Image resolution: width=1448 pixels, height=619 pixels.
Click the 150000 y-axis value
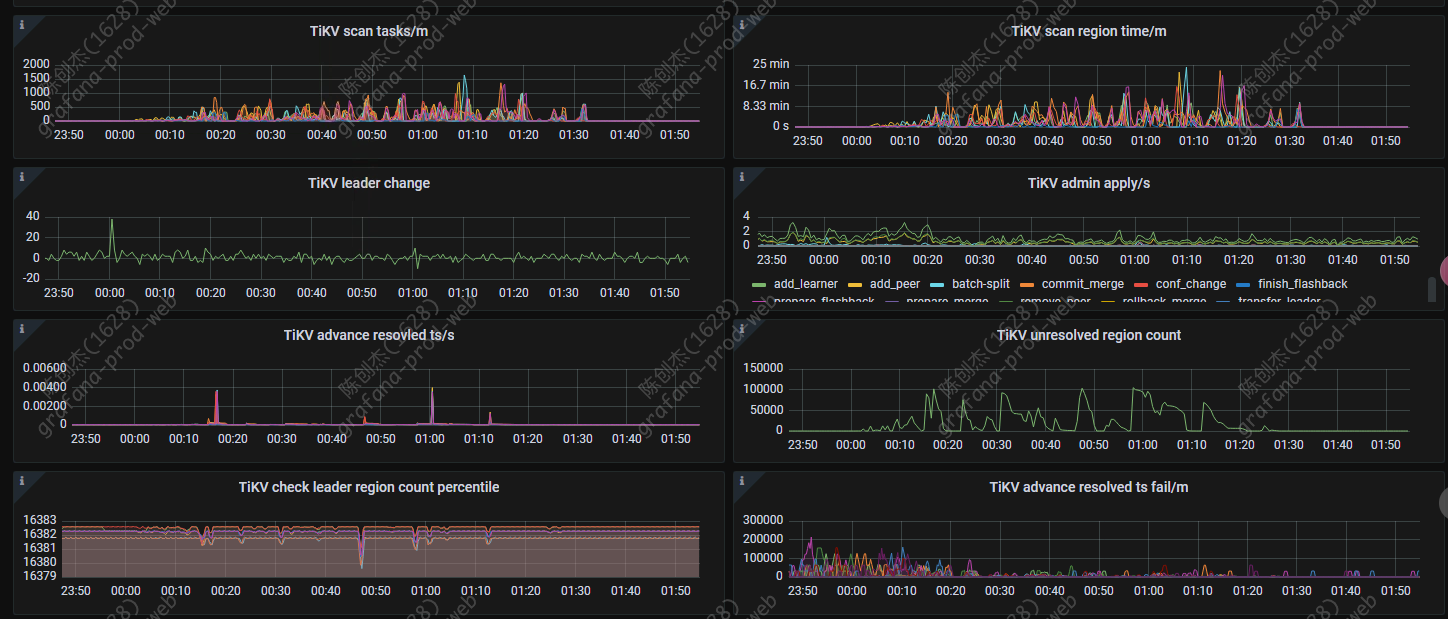pyautogui.click(x=763, y=368)
